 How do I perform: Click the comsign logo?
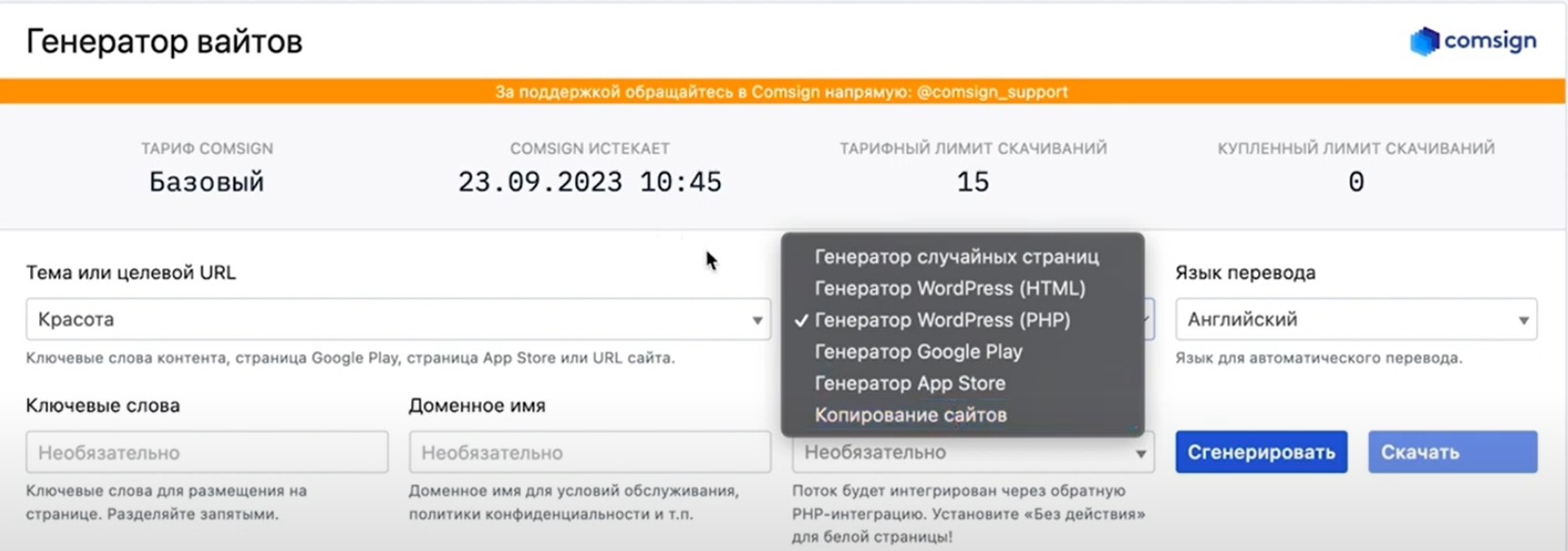pos(1472,41)
